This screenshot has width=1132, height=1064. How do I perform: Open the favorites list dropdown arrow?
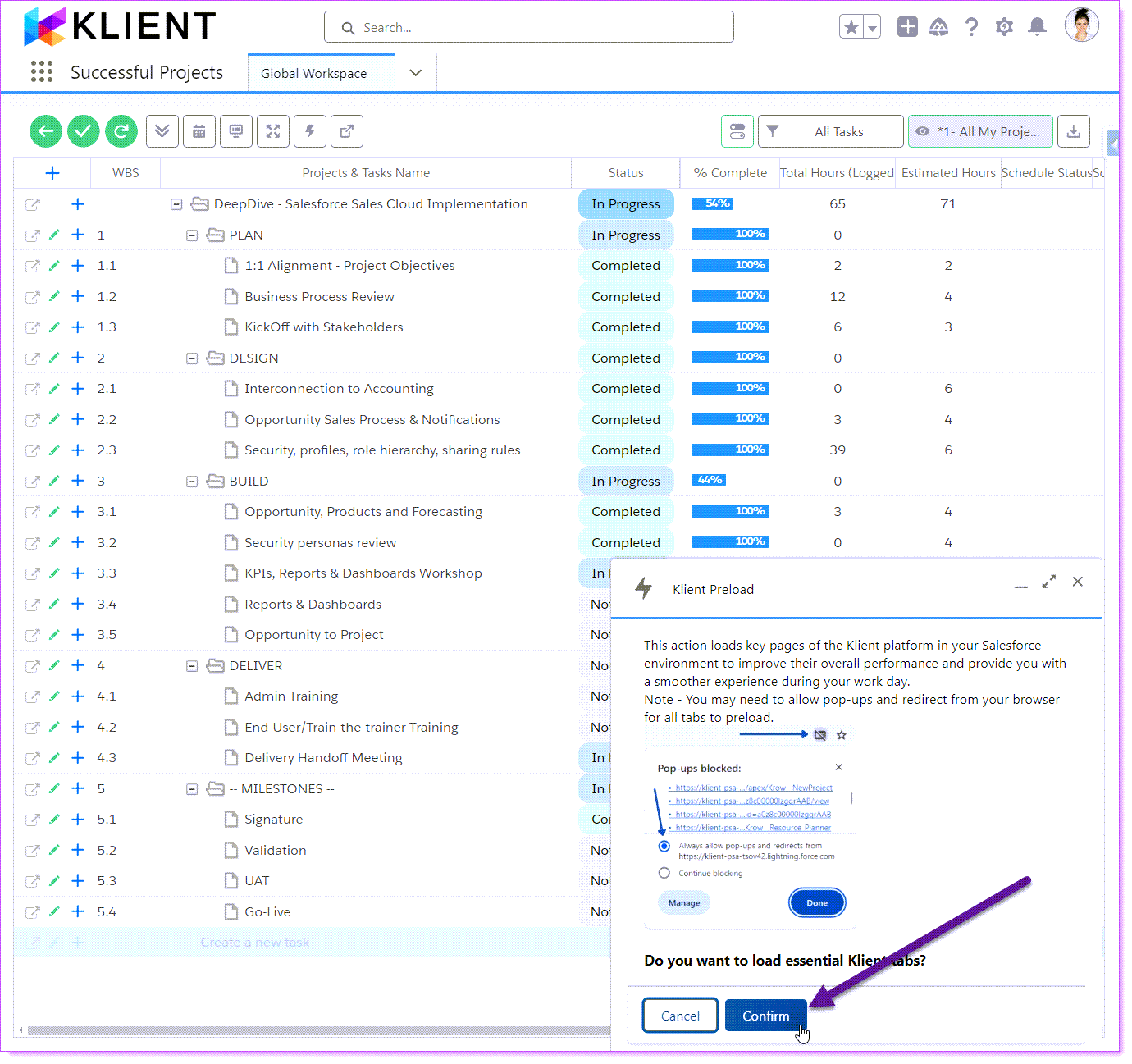click(x=872, y=27)
